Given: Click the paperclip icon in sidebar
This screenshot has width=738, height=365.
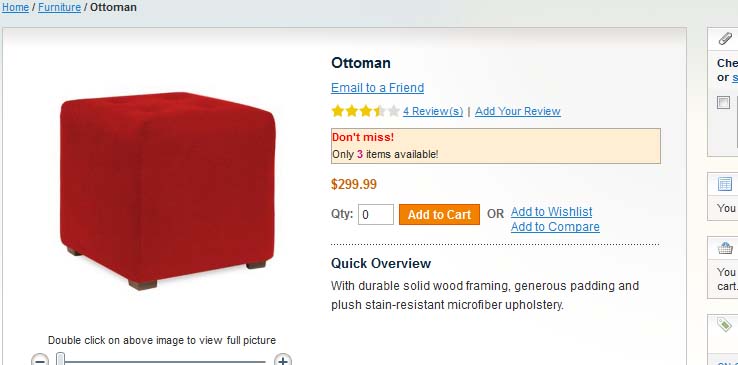Looking at the screenshot, I should pyautogui.click(x=725, y=39).
